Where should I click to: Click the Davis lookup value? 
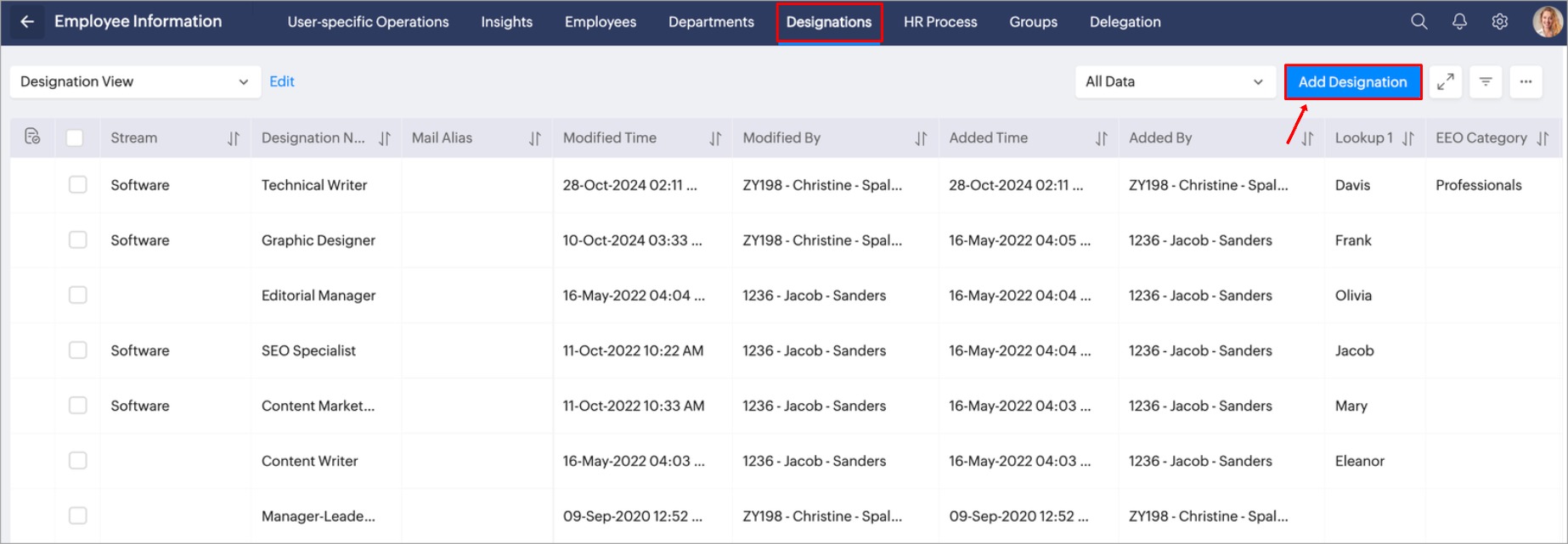click(x=1352, y=185)
